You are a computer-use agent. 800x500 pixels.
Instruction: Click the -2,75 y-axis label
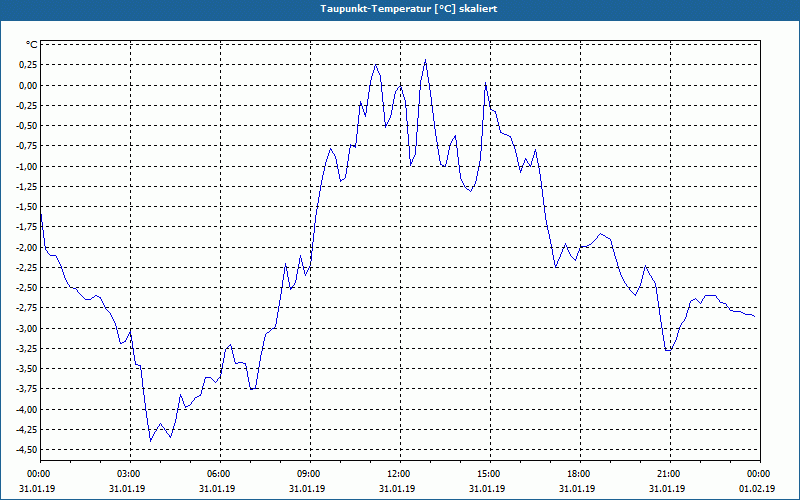pos(27,308)
